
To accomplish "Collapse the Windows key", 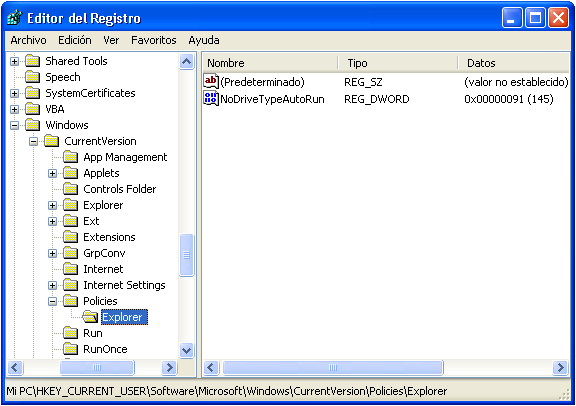I will [14, 125].
